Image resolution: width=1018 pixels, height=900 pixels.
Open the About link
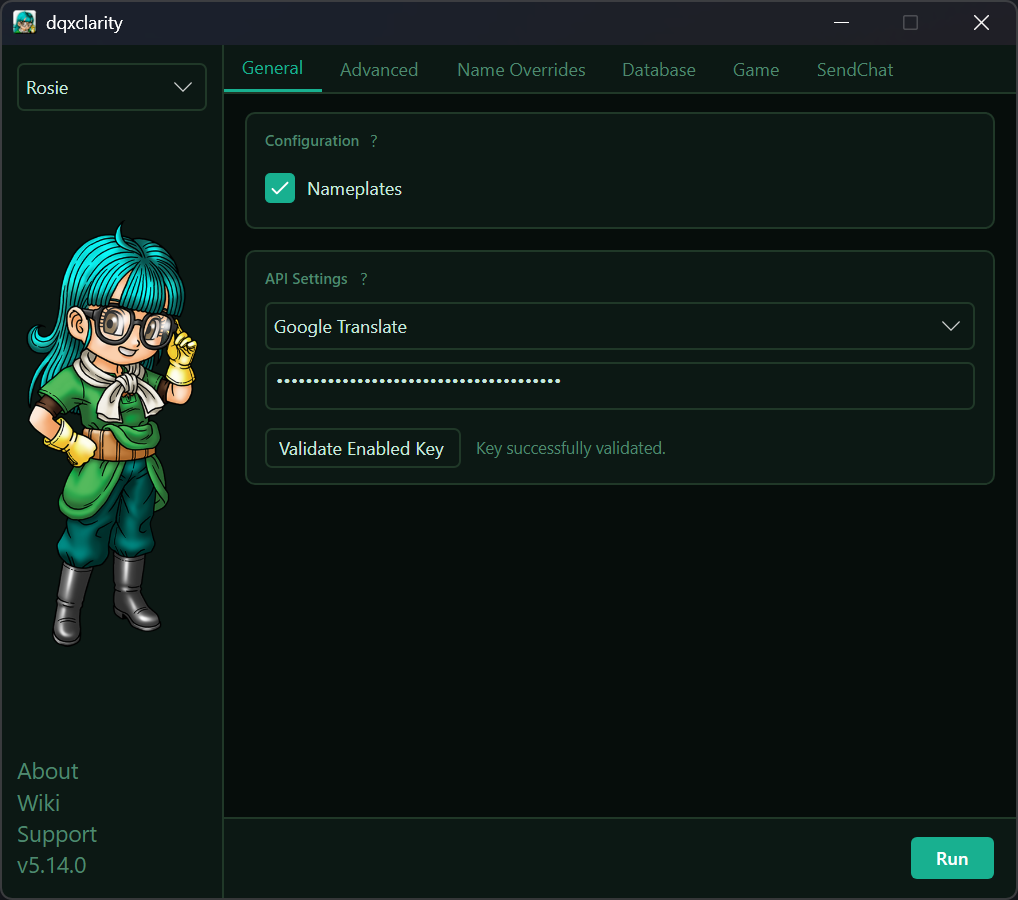[47, 771]
